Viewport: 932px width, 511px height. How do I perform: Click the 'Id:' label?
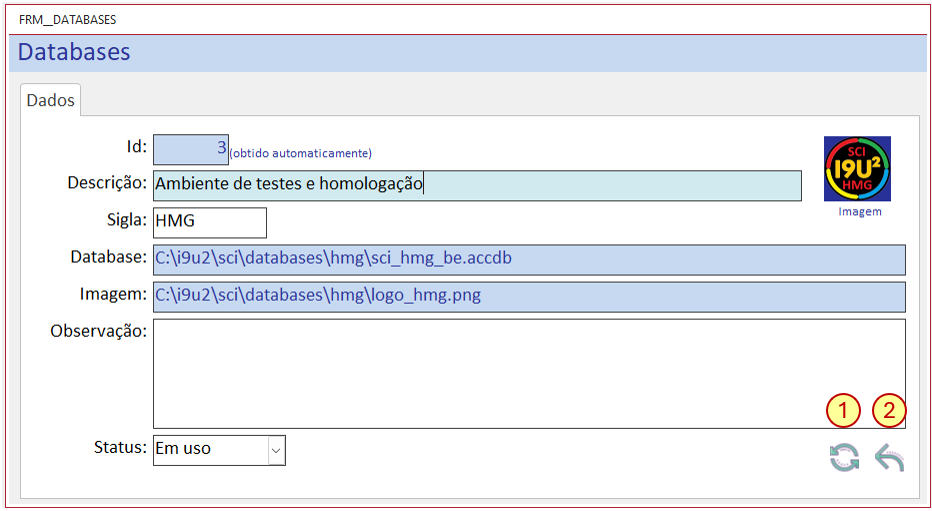137,146
